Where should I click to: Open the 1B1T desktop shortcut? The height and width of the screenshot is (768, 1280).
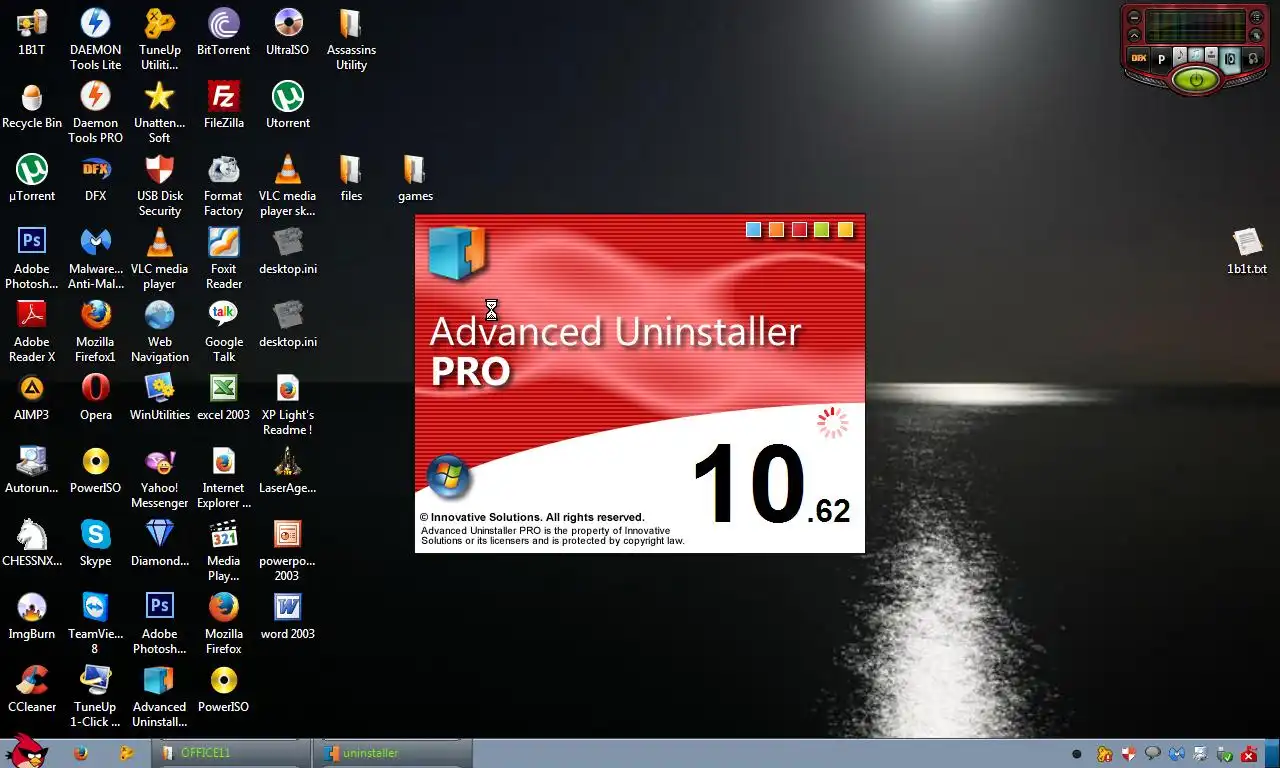pyautogui.click(x=32, y=32)
